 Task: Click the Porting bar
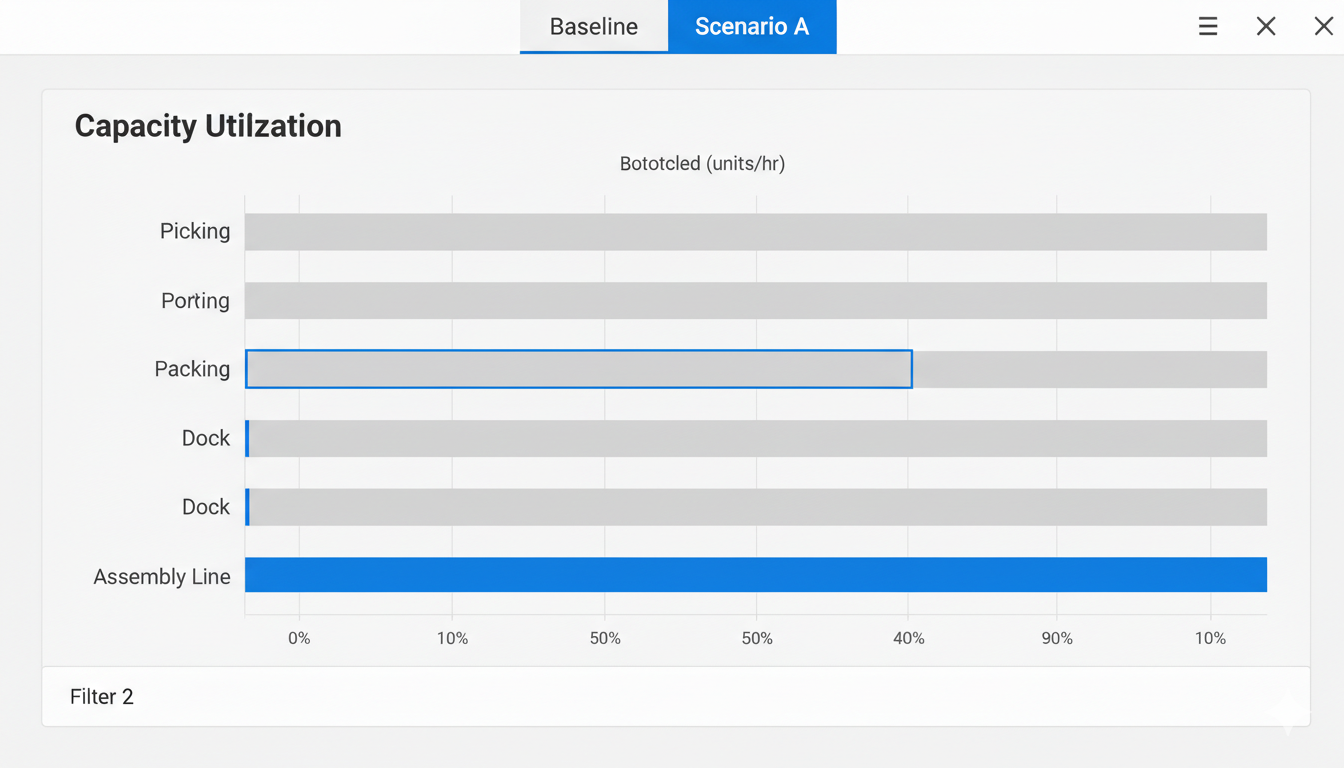(x=757, y=300)
